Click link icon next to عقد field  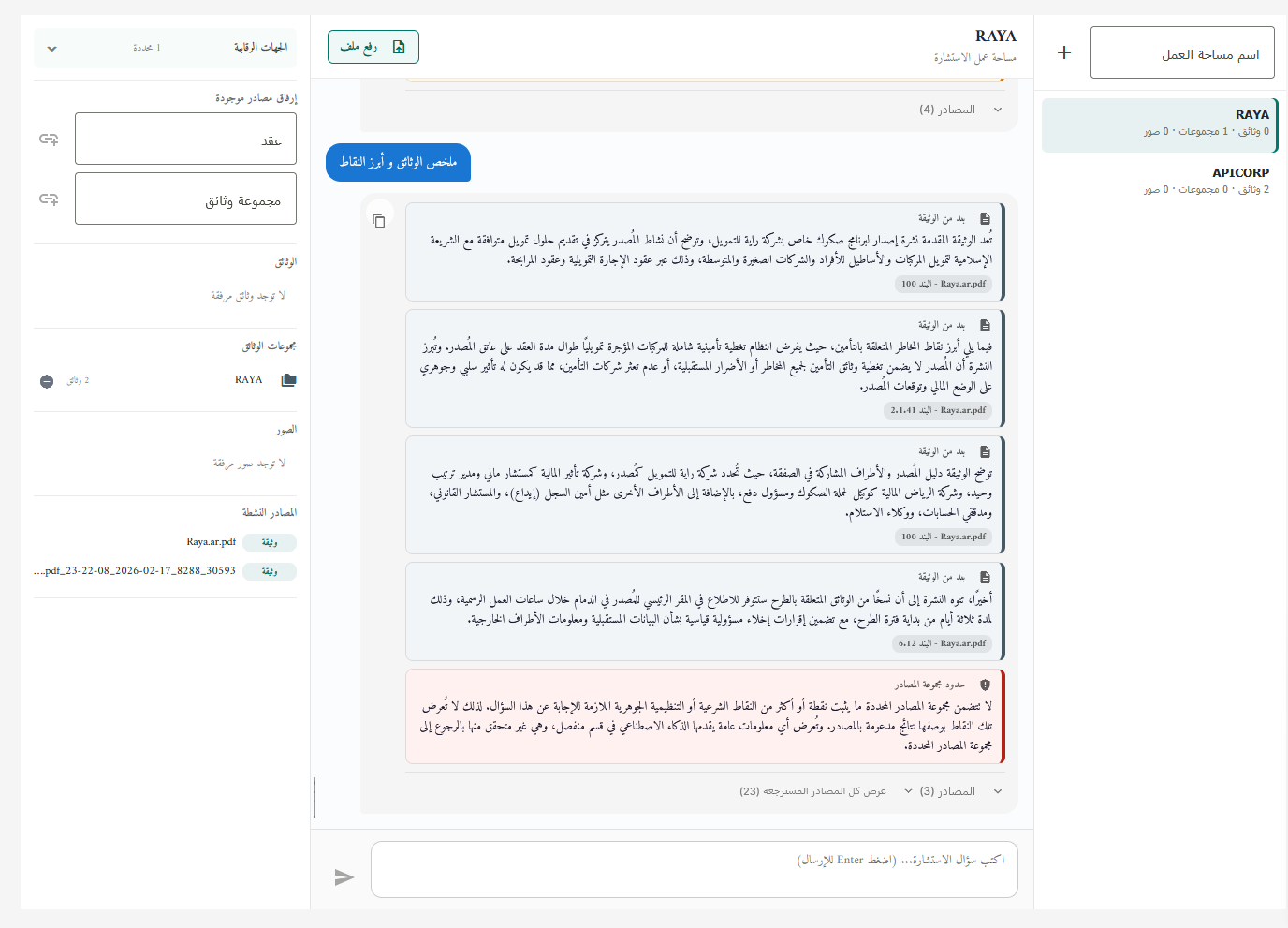pos(49,139)
